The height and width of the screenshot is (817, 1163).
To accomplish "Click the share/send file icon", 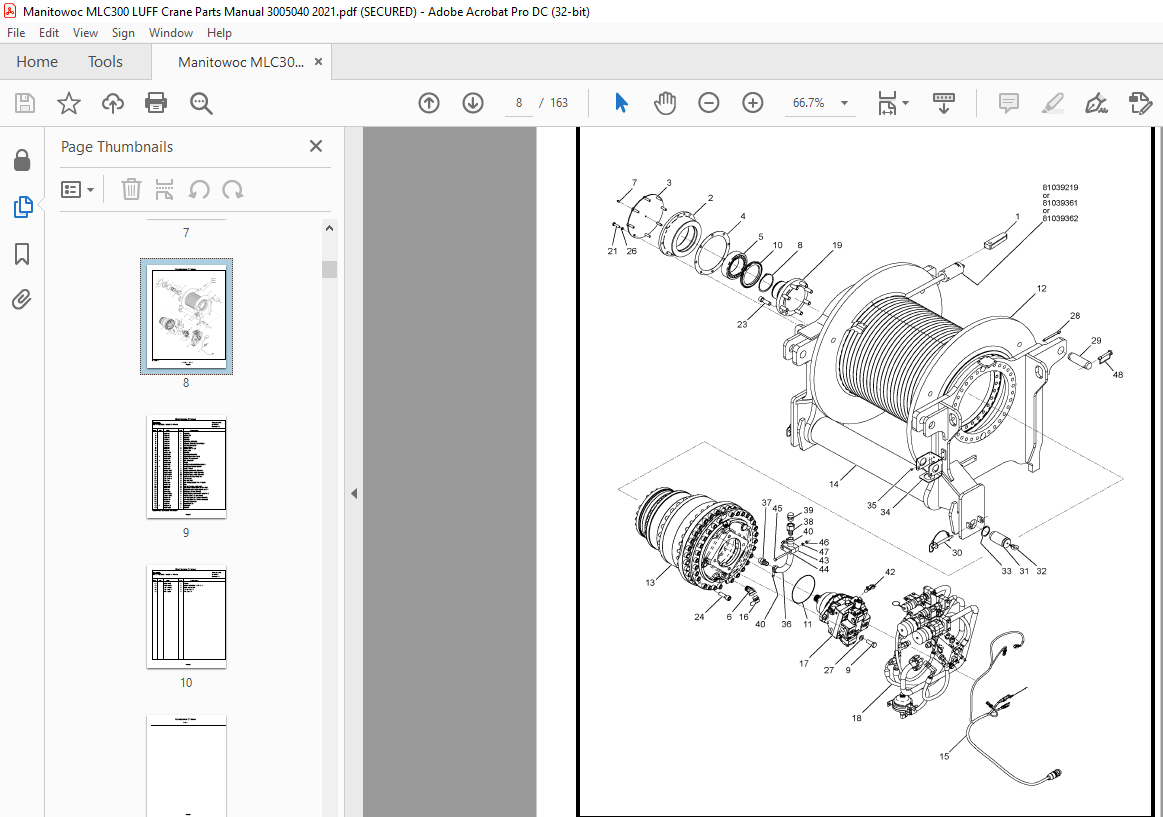I will tap(1140, 103).
